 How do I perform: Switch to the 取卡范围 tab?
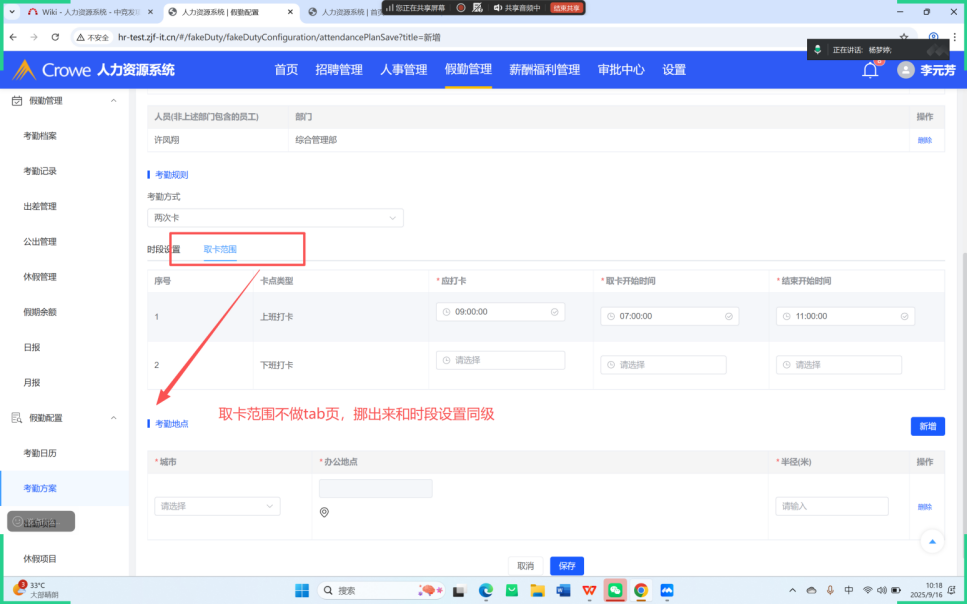(220, 249)
